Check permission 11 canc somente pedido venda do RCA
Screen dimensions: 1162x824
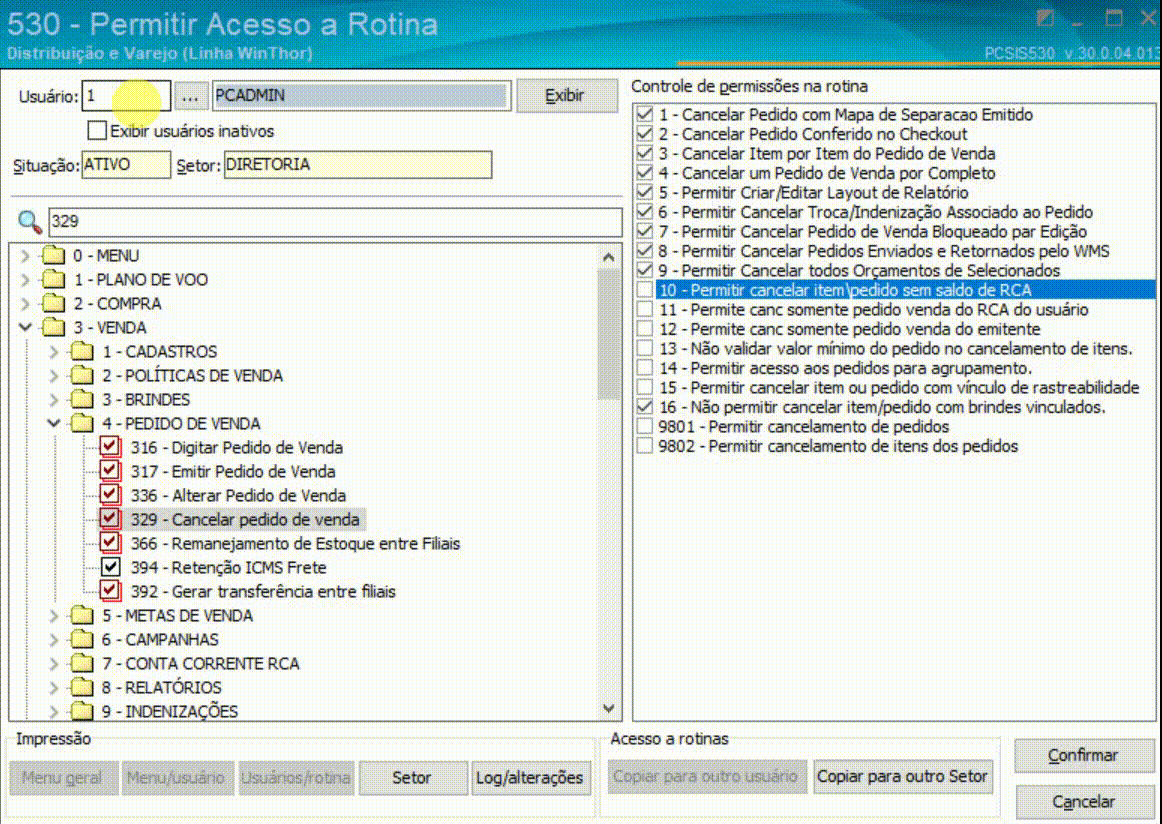coord(645,309)
